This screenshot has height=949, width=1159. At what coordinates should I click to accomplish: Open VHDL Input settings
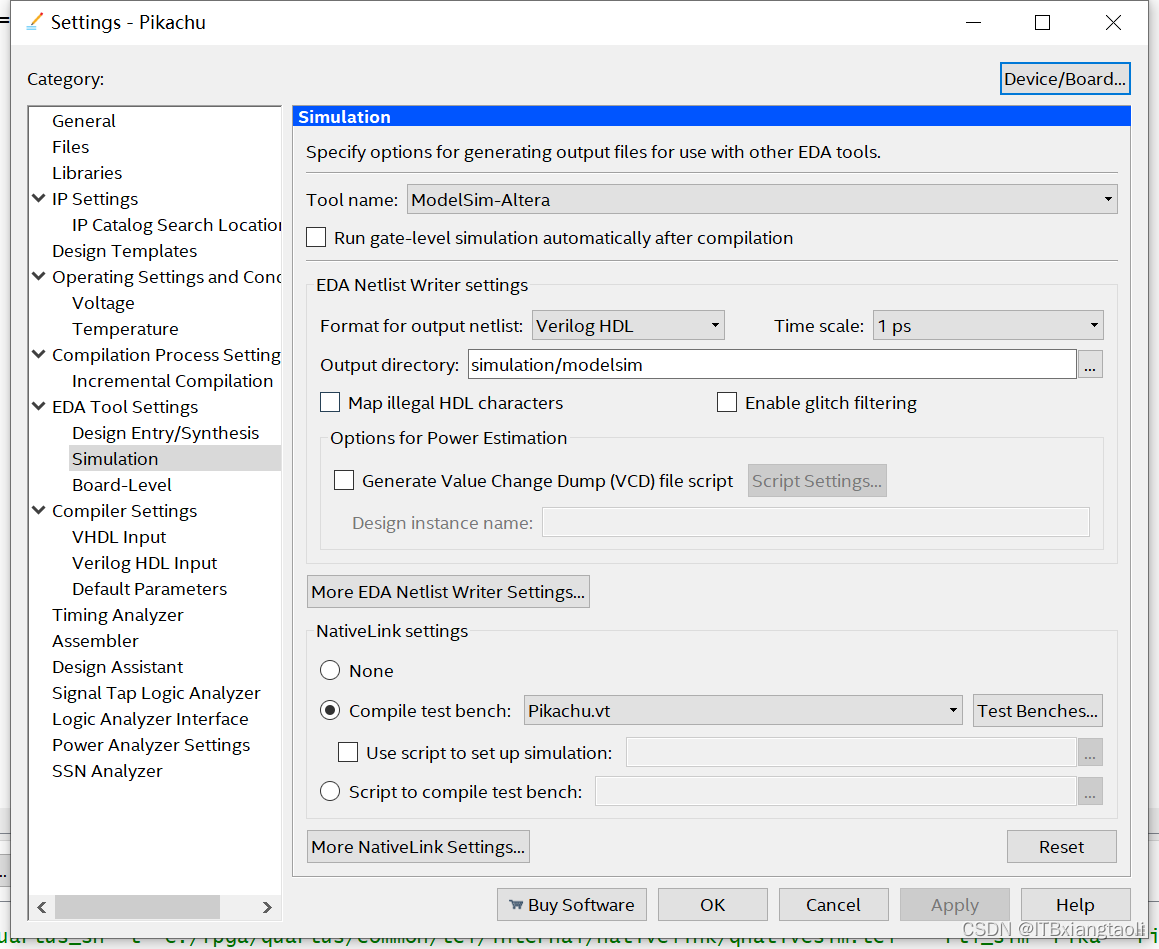tap(119, 537)
